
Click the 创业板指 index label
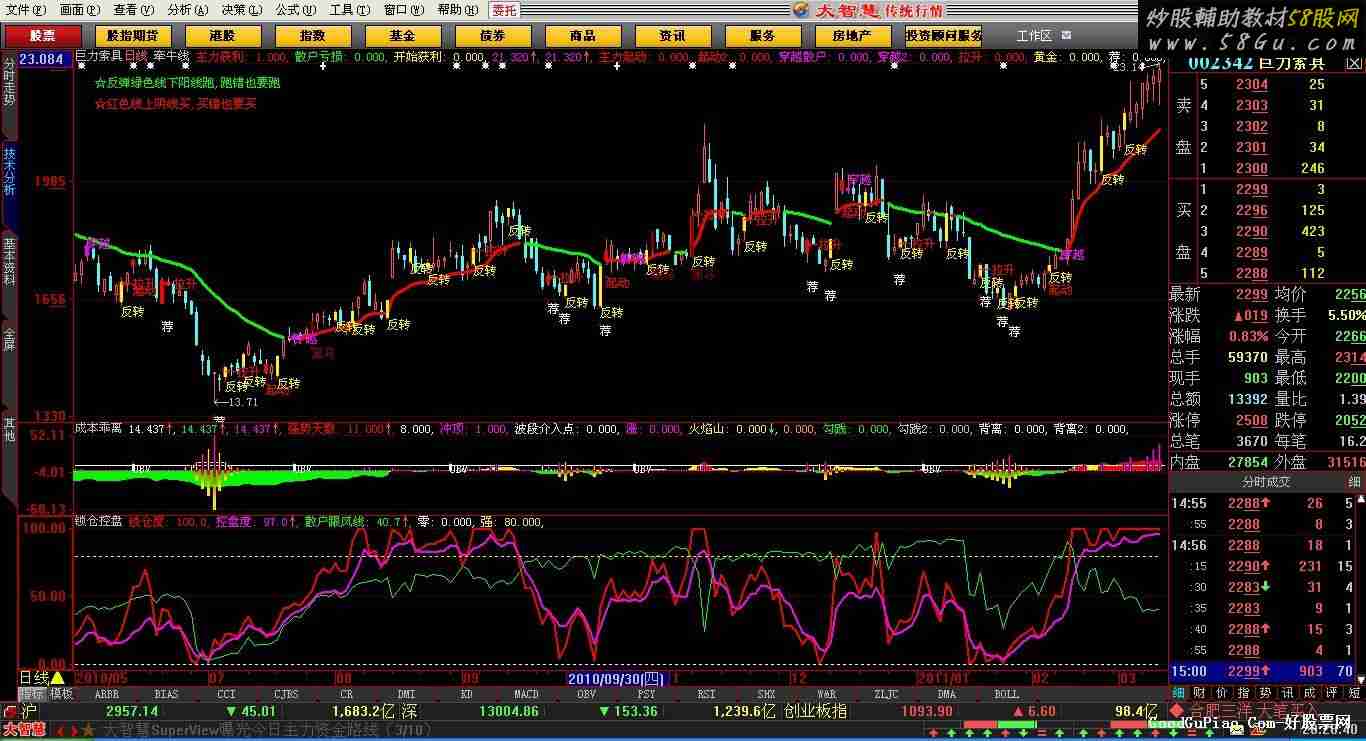click(815, 711)
